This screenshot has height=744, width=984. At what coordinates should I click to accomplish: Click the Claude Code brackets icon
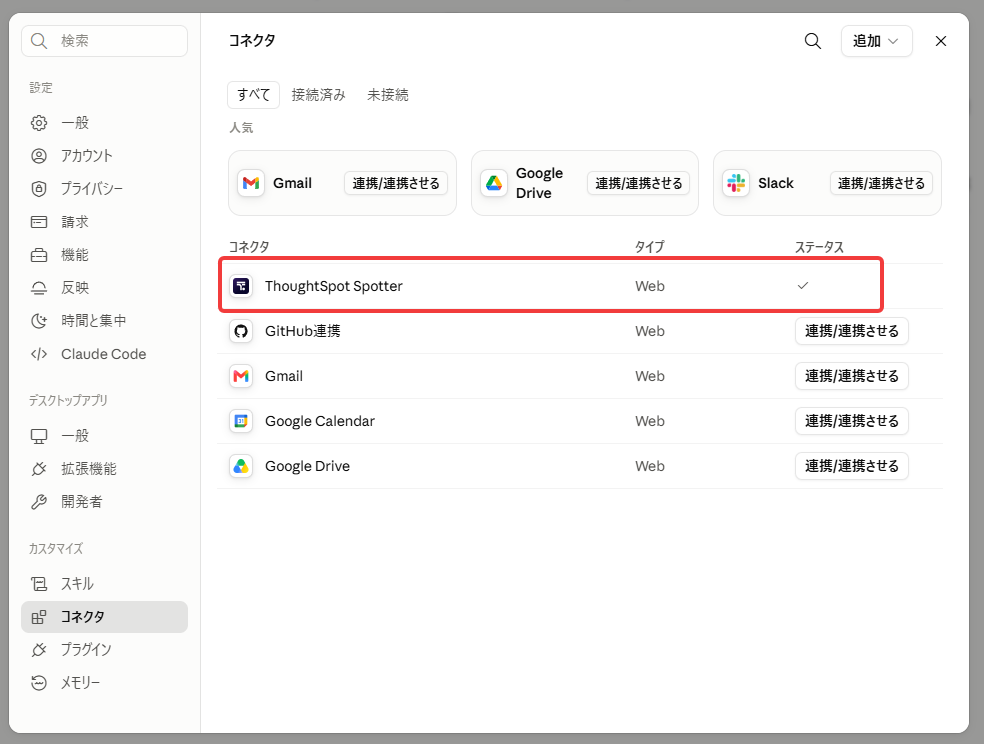(x=39, y=354)
